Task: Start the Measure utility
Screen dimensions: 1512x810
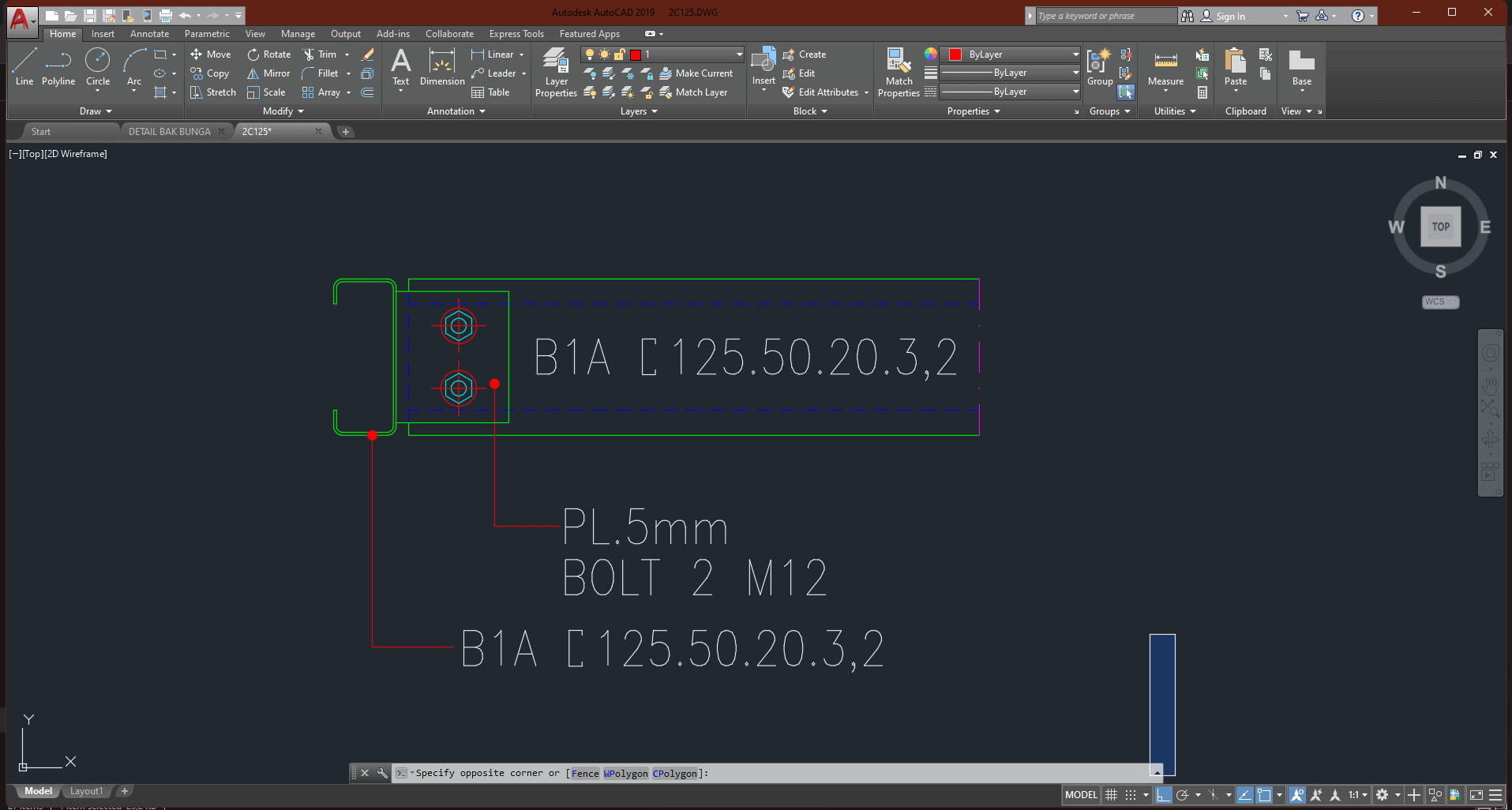Action: (1165, 68)
